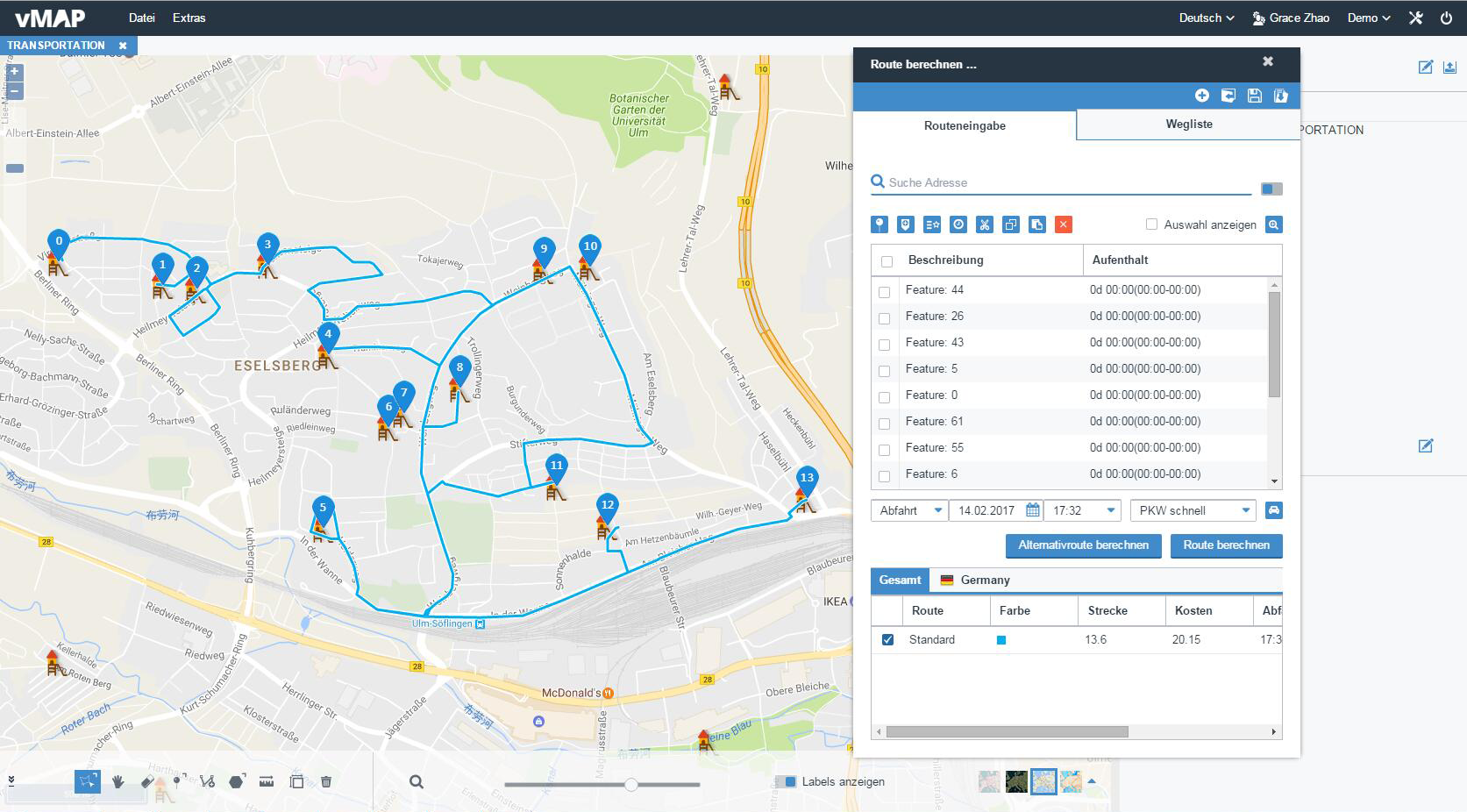
Task: Click the paste stops icon
Action: pos(1037,224)
